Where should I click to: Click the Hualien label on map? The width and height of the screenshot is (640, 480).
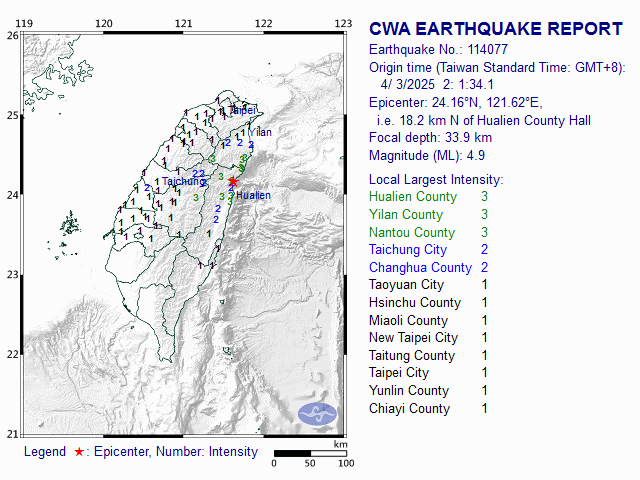pyautogui.click(x=253, y=196)
